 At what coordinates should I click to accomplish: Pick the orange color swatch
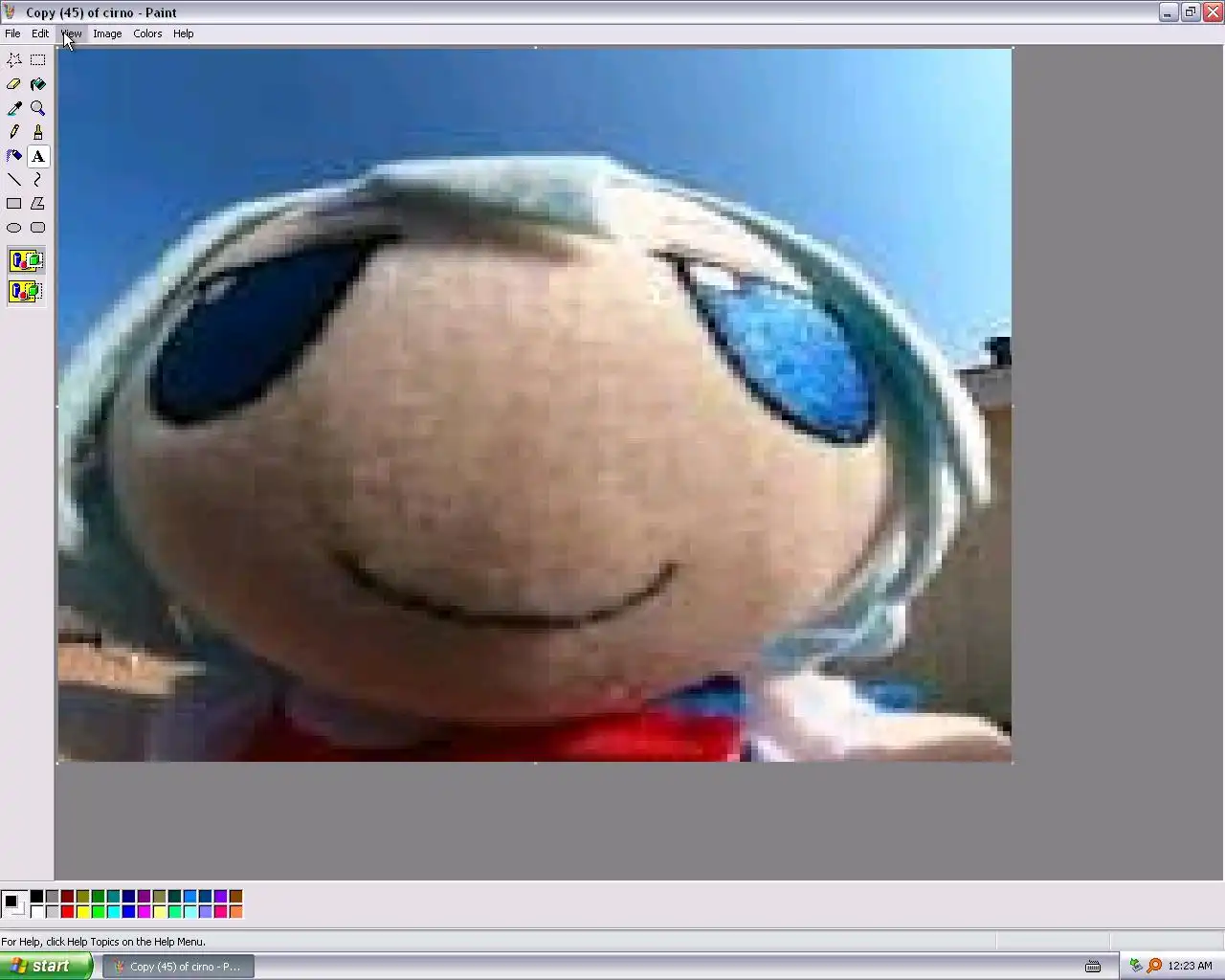(x=235, y=911)
